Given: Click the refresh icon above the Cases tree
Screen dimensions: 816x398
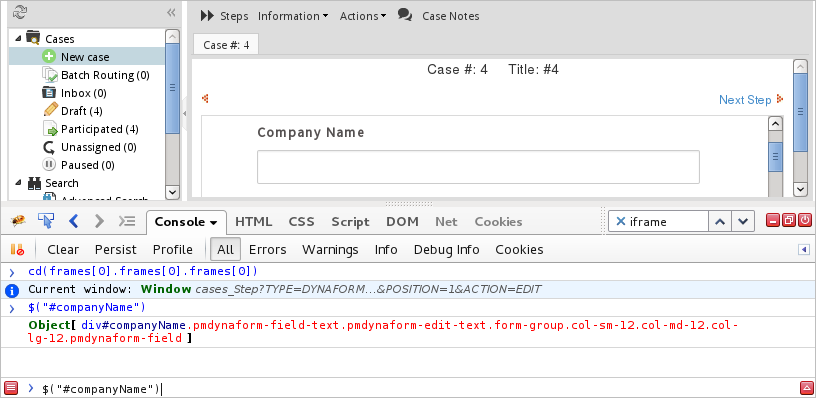Looking at the screenshot, I should [19, 12].
